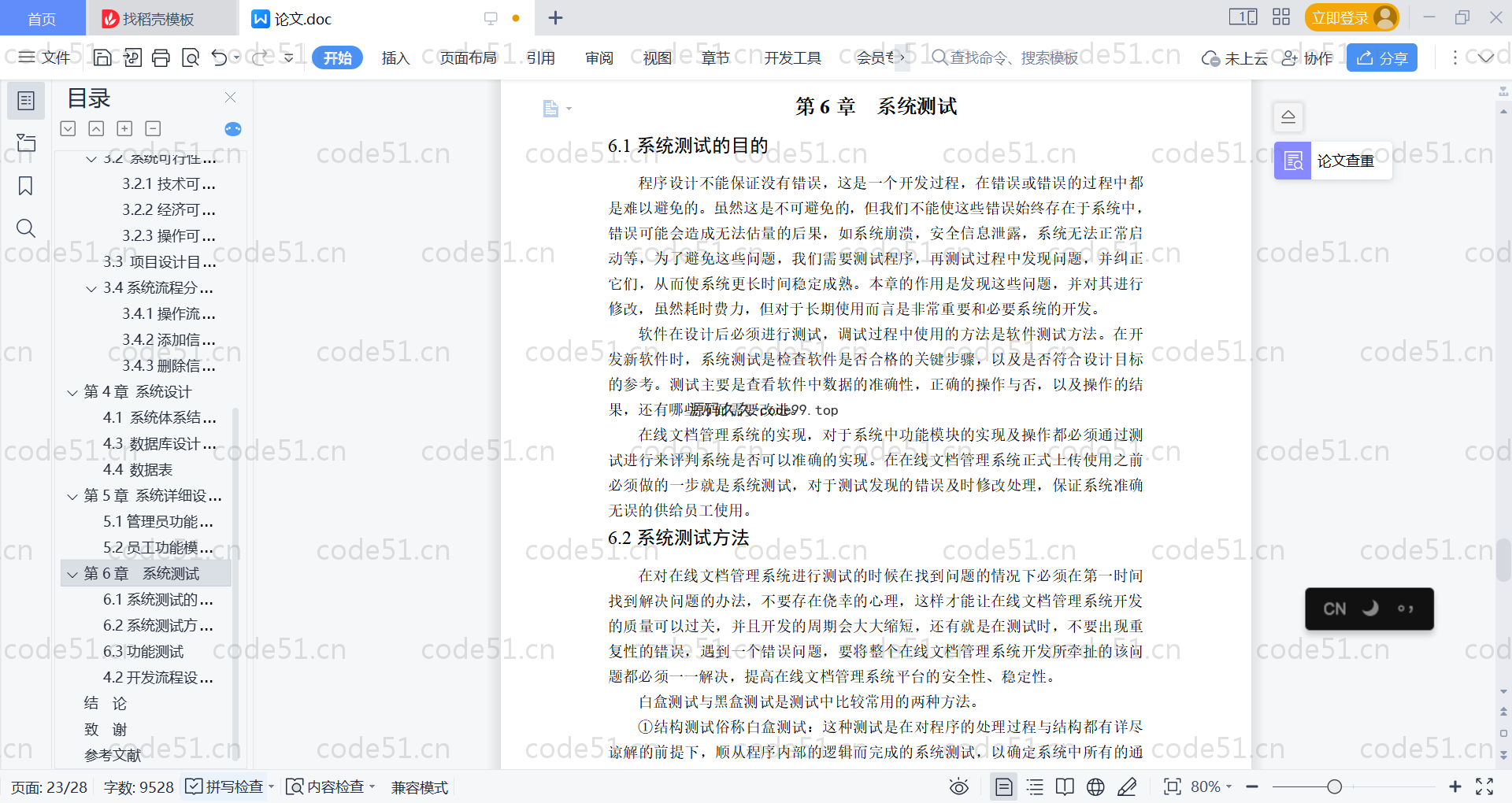Click the new tab plus button
This screenshot has width=1512, height=803.
[x=555, y=18]
